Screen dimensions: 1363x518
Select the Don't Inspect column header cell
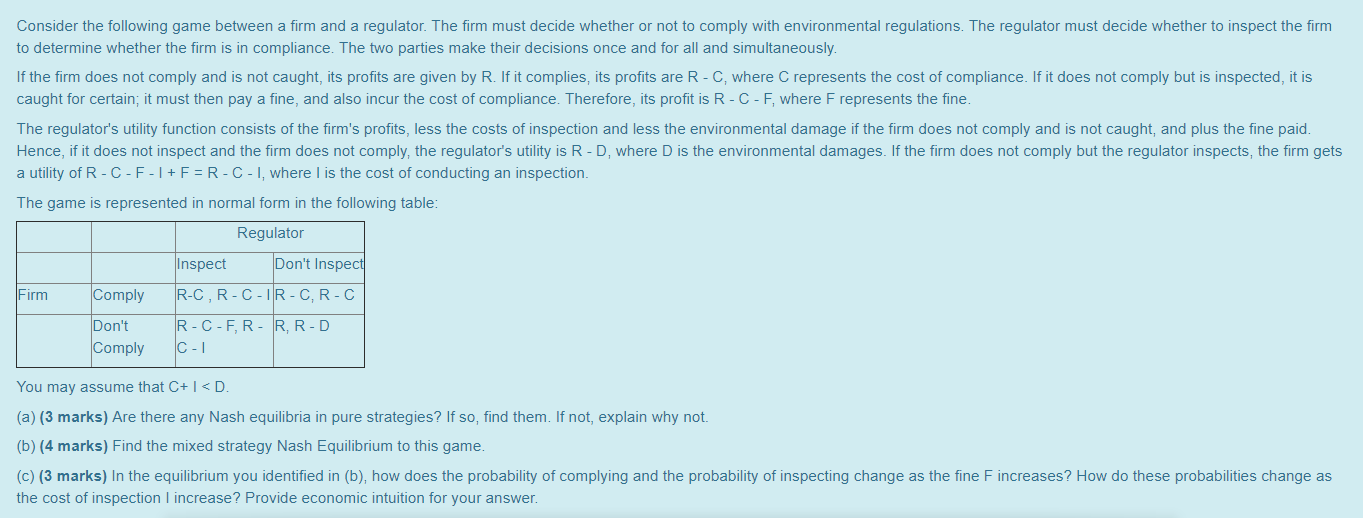pyautogui.click(x=319, y=265)
